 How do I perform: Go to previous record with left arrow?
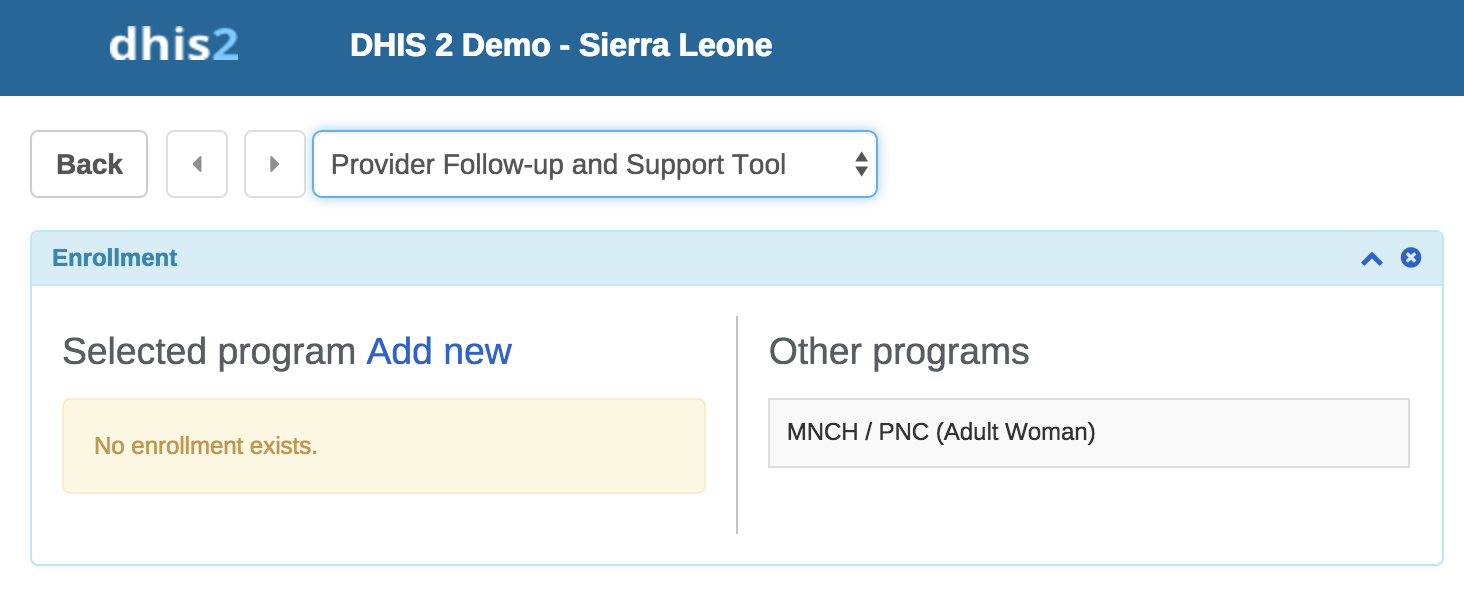tap(197, 164)
